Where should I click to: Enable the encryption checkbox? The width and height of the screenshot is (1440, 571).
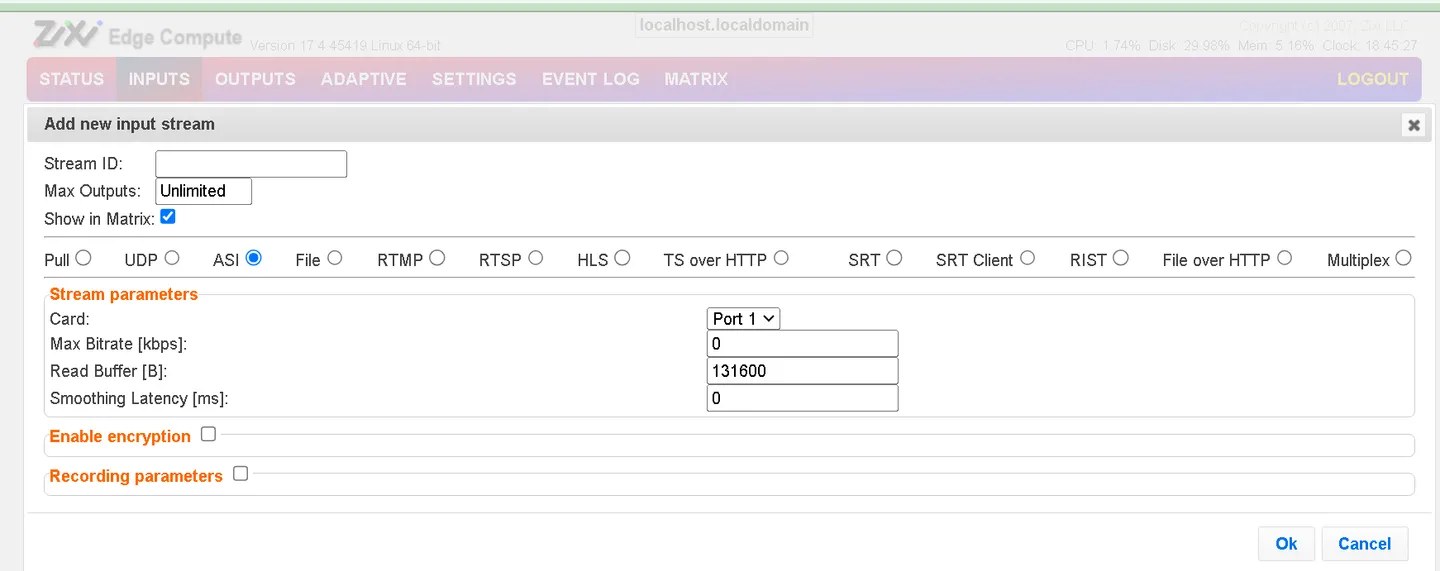[x=208, y=434]
